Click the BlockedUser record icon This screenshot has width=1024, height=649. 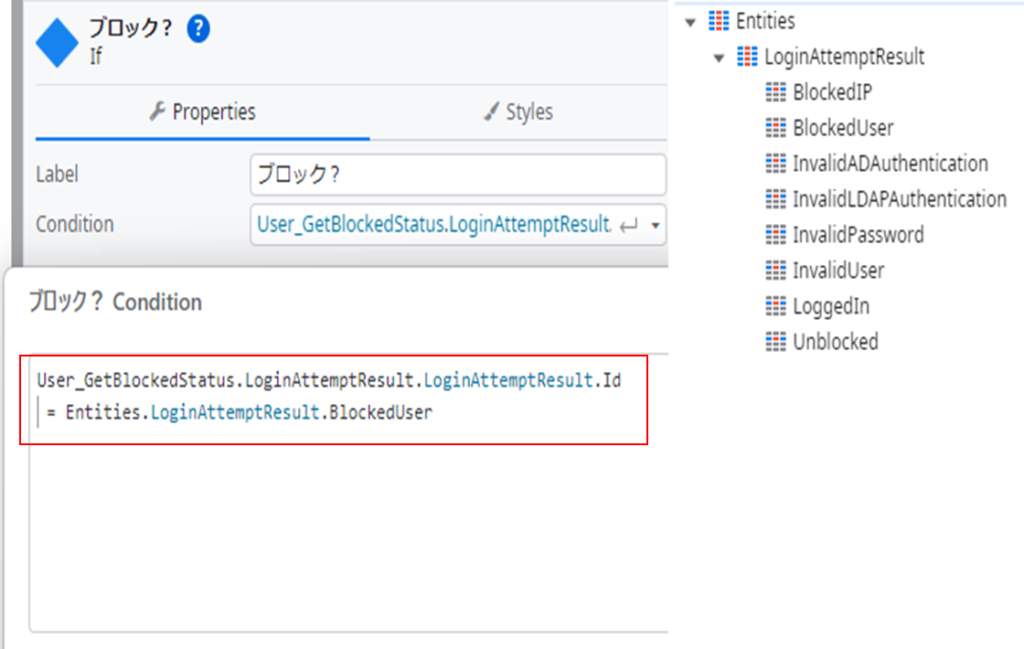point(776,128)
